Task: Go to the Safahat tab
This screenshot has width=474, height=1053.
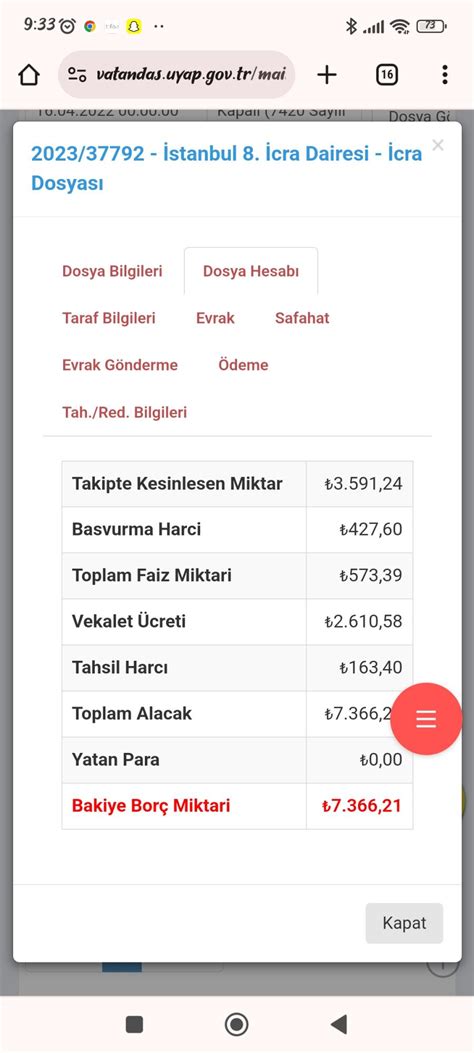Action: point(302,318)
